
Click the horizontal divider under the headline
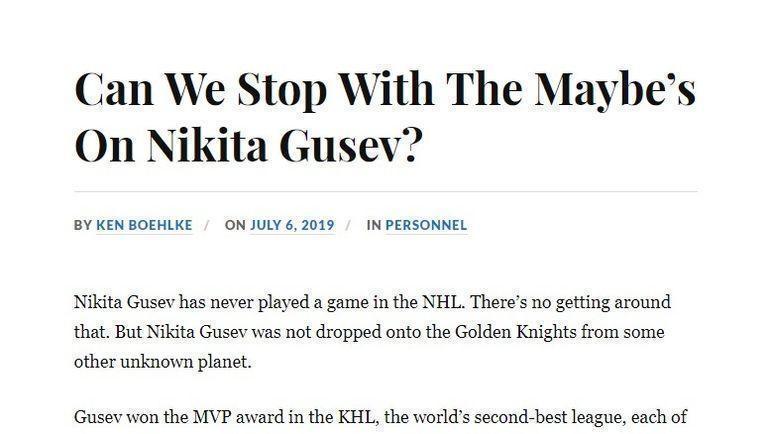[x=385, y=191]
